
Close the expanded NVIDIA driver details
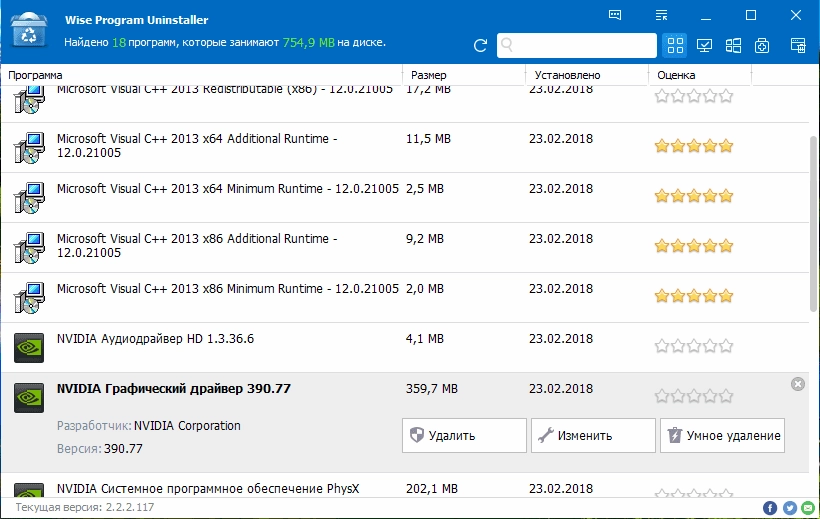click(x=798, y=385)
